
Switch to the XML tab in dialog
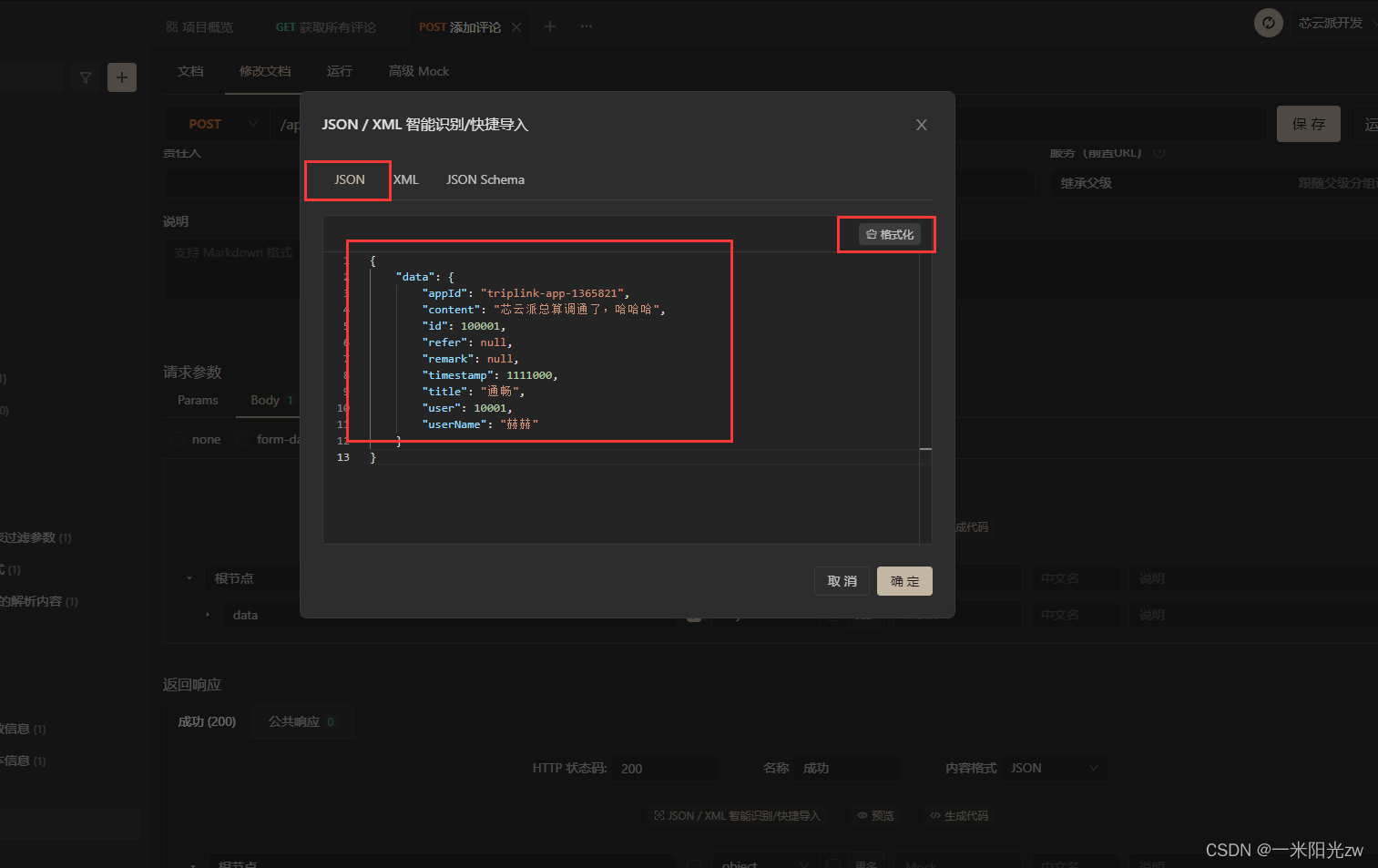(x=406, y=179)
